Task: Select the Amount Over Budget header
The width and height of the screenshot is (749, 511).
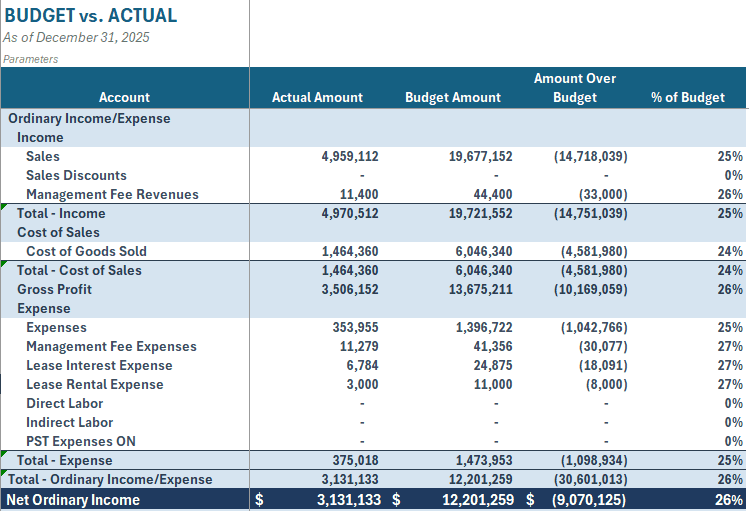Action: pos(575,88)
